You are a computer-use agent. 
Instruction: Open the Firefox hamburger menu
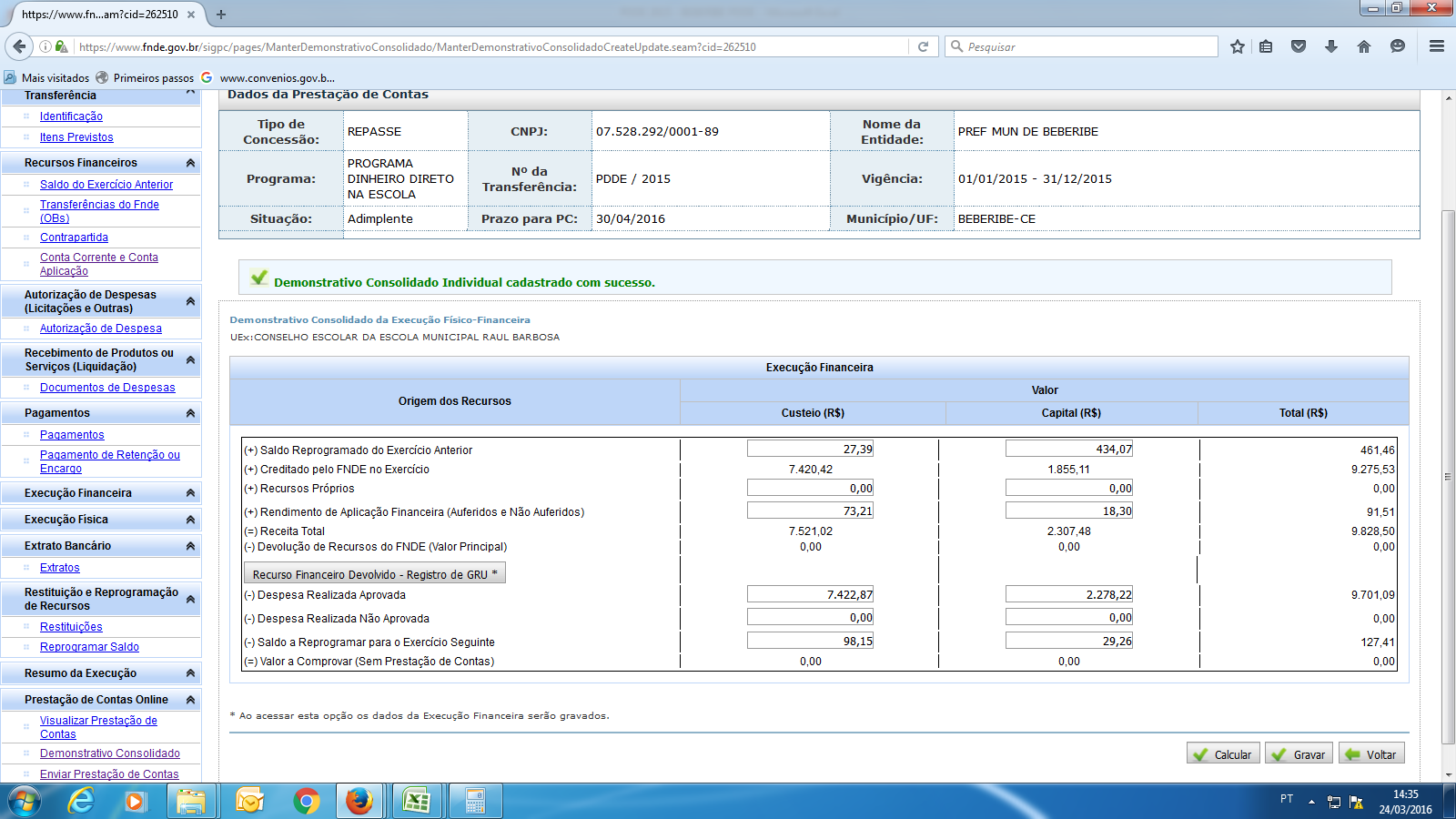1437,46
